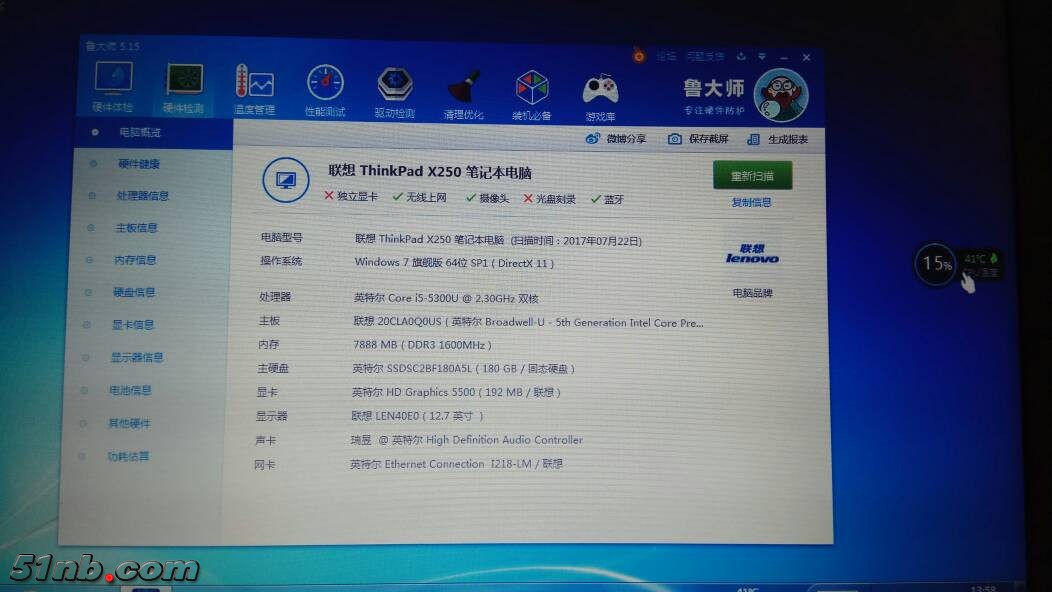
Task: Click the HD Graphics 5500 value
Action: pyautogui.click(x=456, y=392)
